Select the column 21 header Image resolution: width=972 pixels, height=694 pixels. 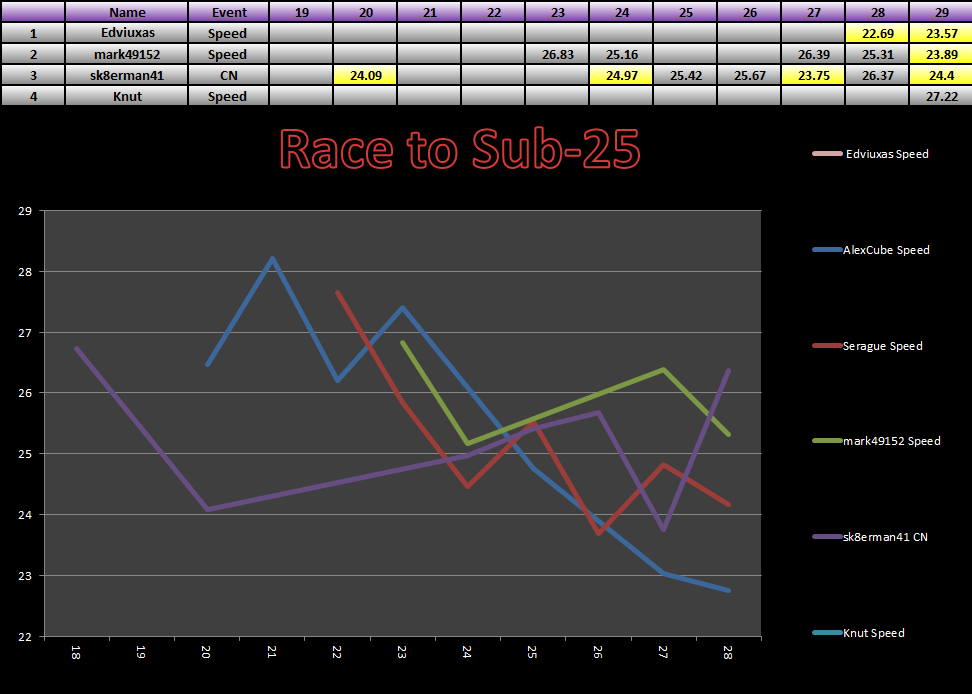click(x=430, y=12)
